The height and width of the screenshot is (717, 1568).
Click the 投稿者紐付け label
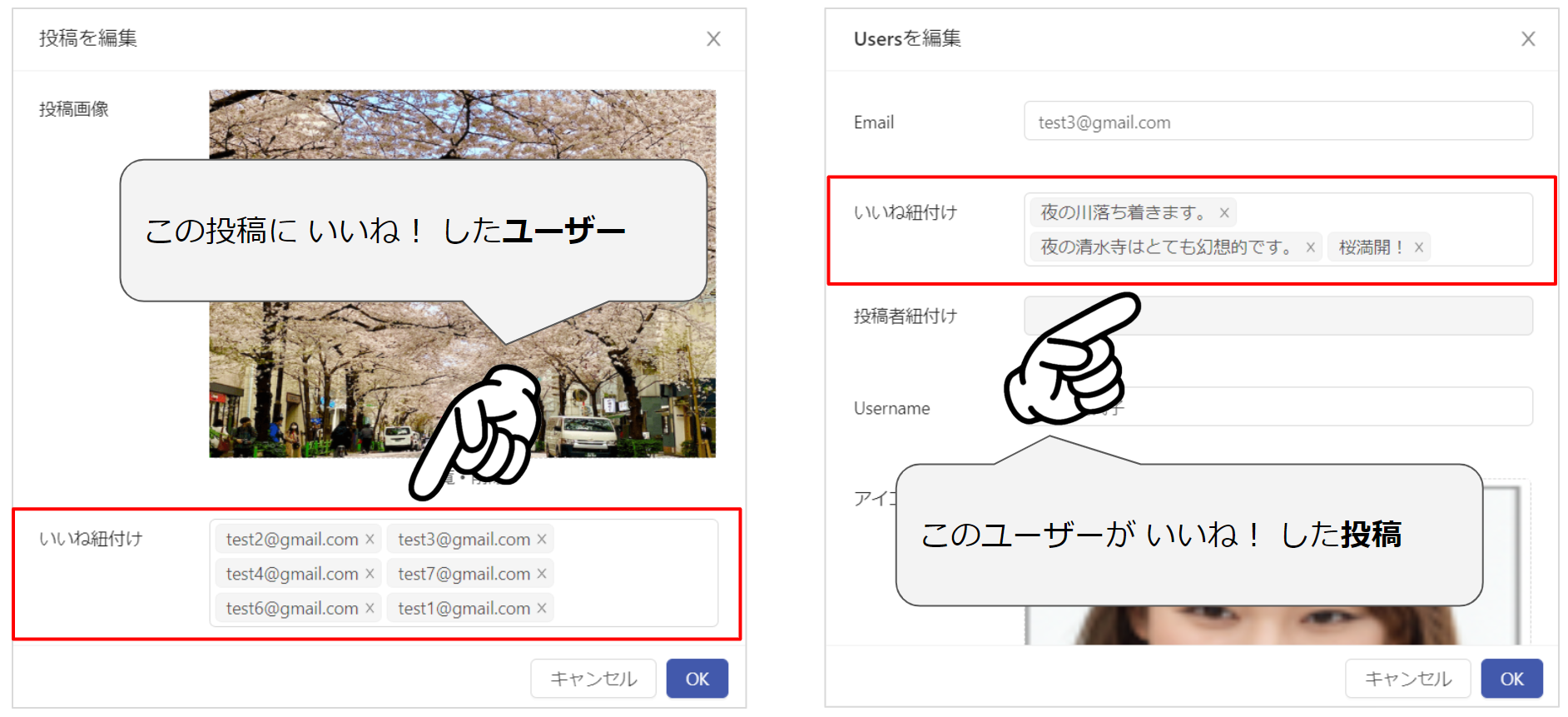(x=906, y=316)
